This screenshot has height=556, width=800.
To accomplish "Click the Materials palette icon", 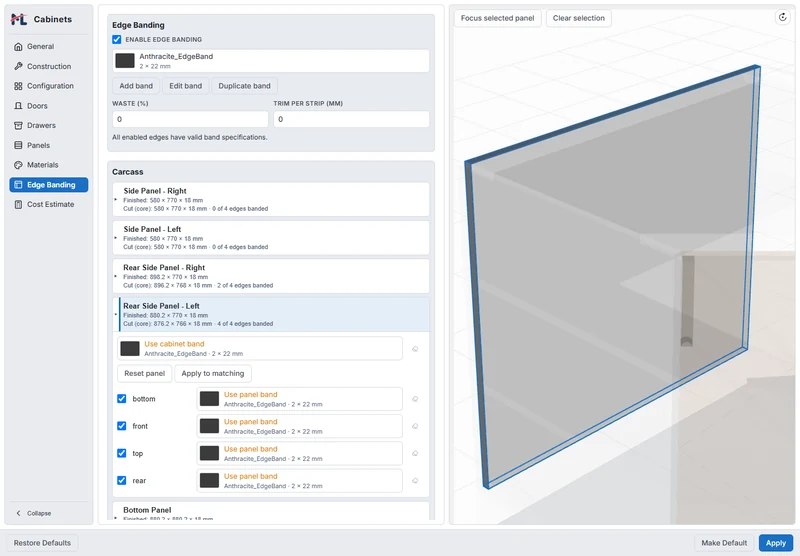I will tap(18, 165).
